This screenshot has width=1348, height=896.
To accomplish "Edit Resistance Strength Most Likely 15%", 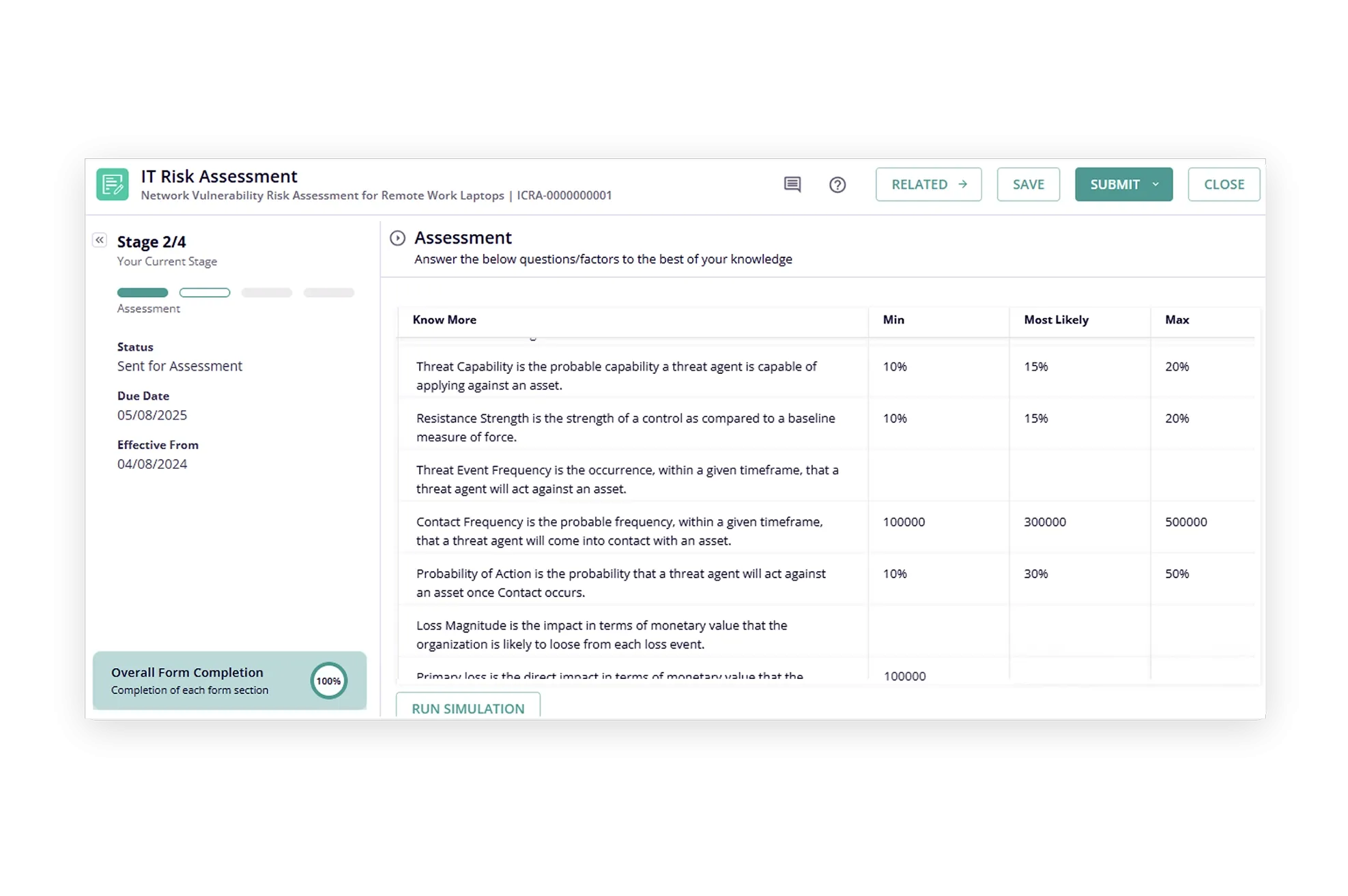I will click(x=1035, y=418).
